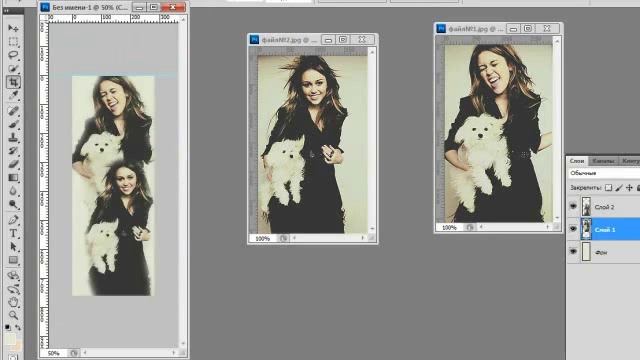The image size is (640, 360).
Task: Open the foreground color picker swatch
Action: point(10,339)
